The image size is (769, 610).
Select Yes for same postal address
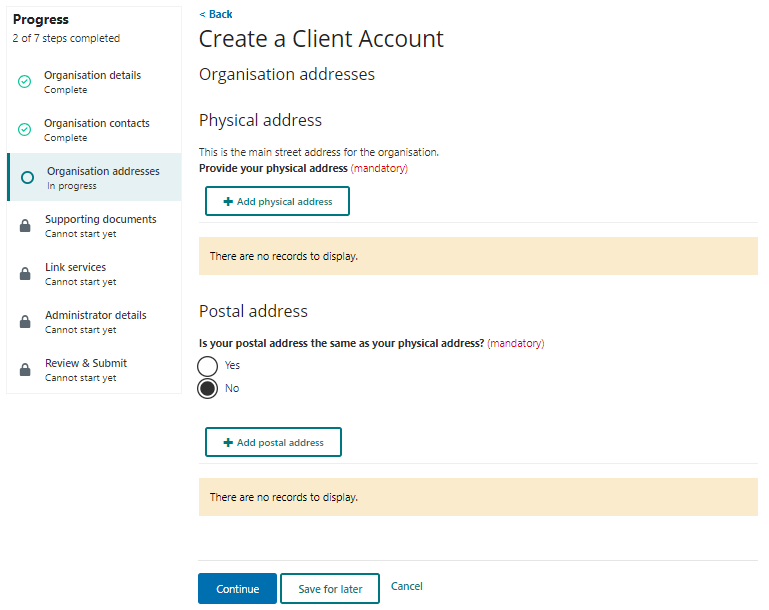(x=208, y=366)
